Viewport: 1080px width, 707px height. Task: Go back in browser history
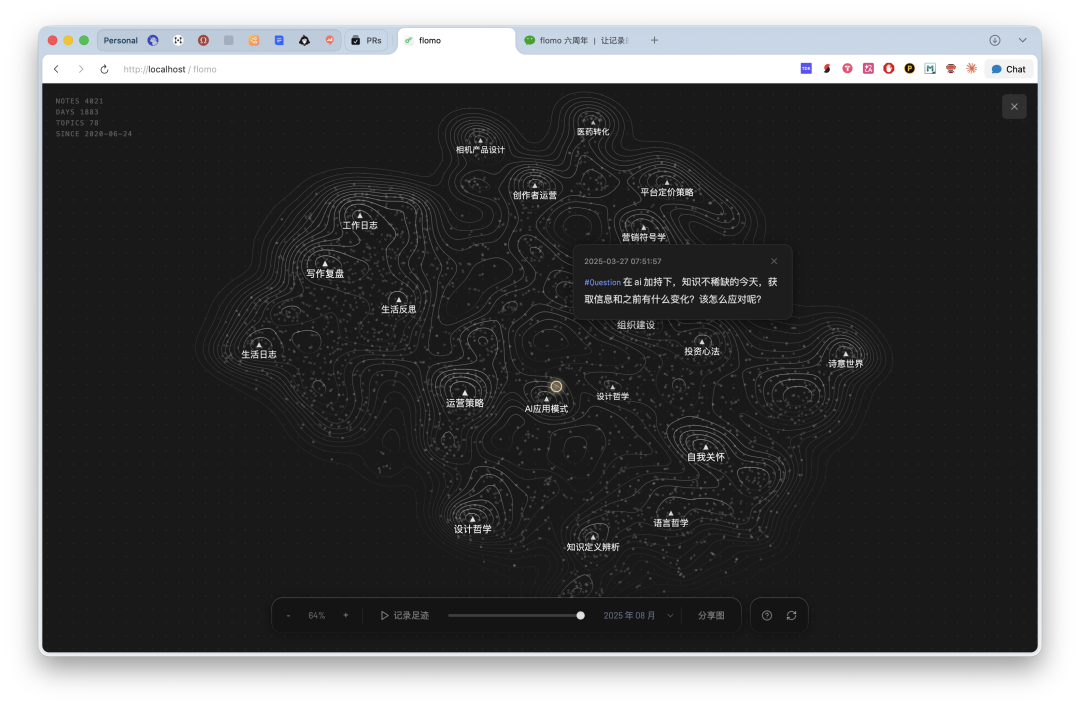pyautogui.click(x=56, y=69)
